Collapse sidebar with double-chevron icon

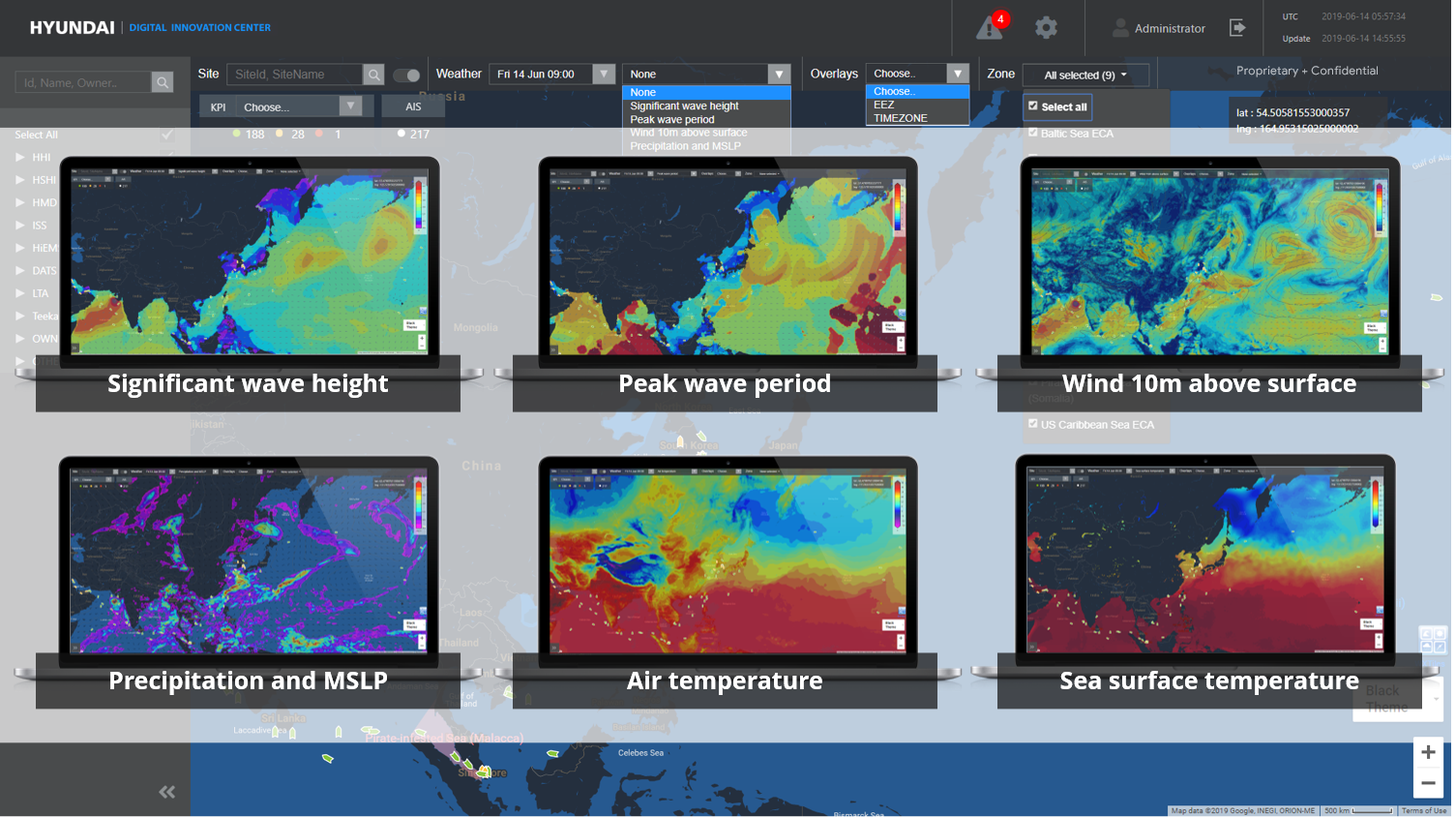point(166,792)
